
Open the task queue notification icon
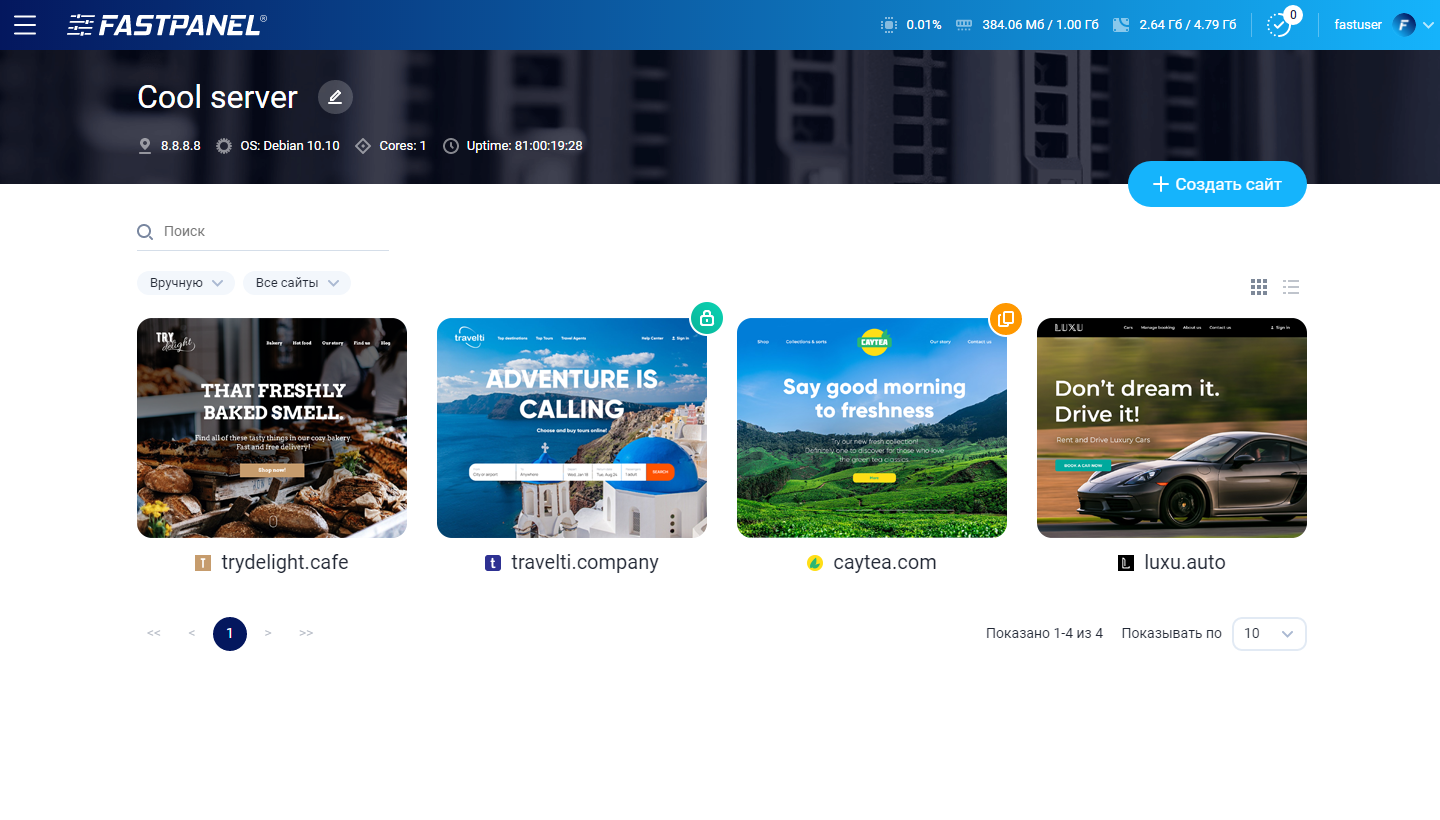coord(1279,25)
